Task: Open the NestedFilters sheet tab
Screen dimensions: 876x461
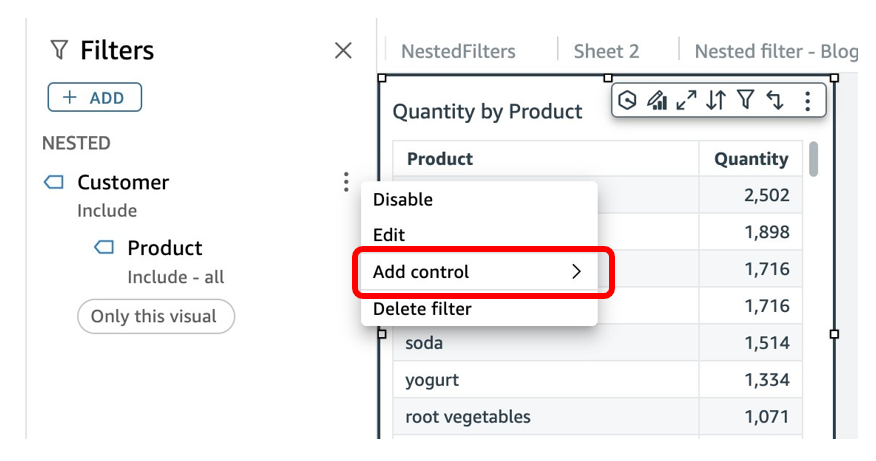Action: click(x=458, y=51)
